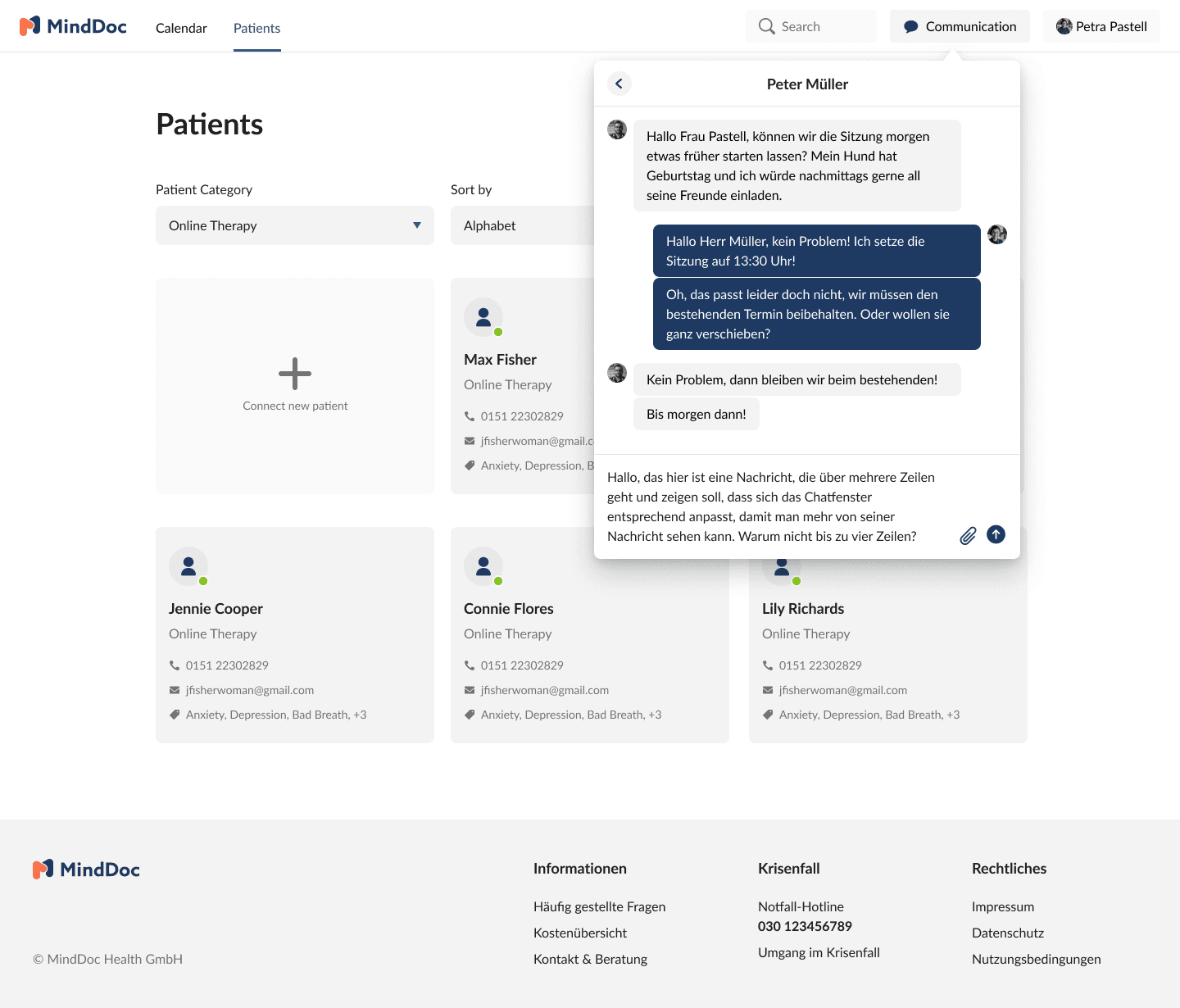This screenshot has width=1180, height=1008.
Task: Open Umgang im Krisenfall link
Action: (x=819, y=952)
